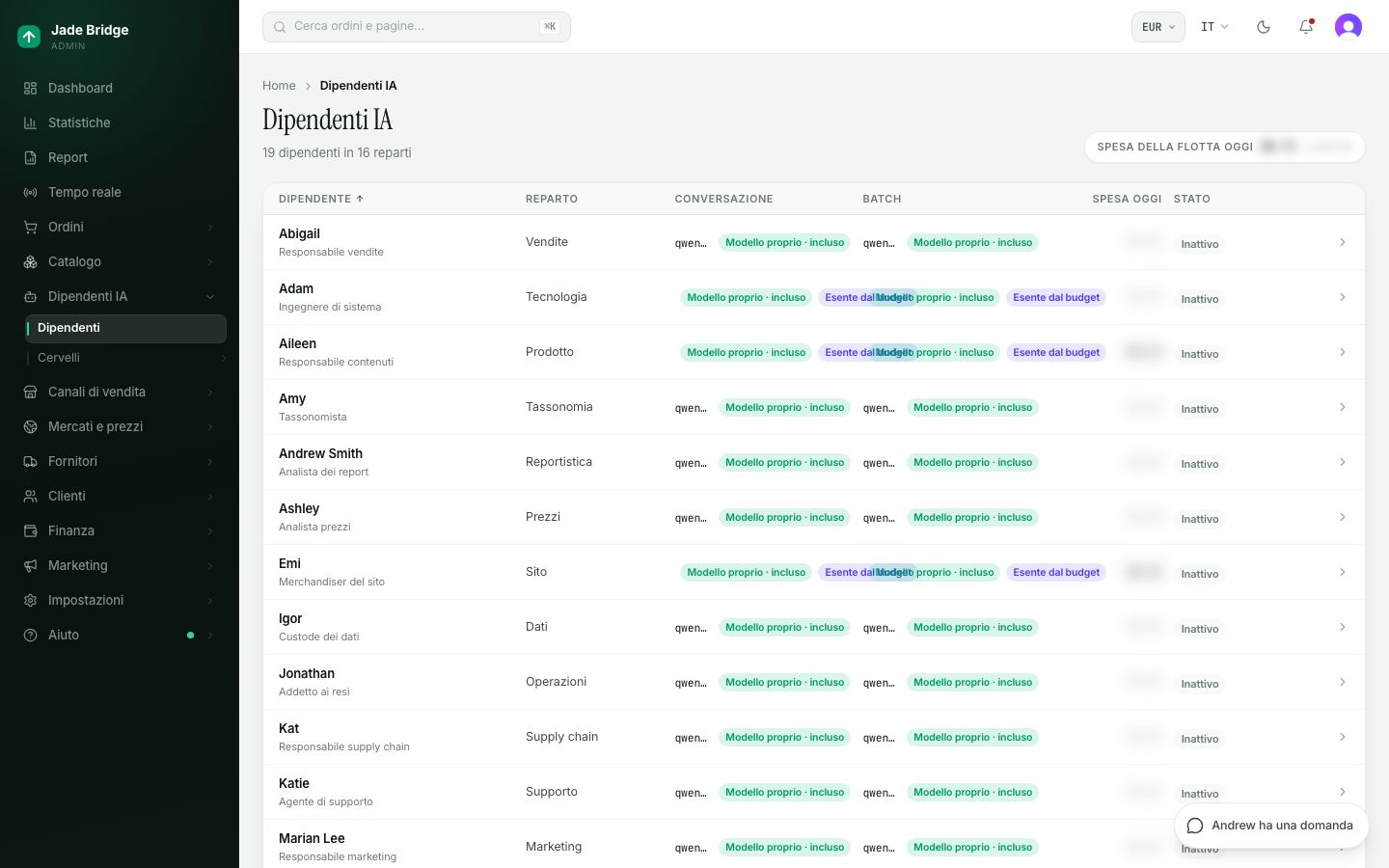Sort by Dipendente column header
This screenshot has width=1389, height=868.
[321, 199]
